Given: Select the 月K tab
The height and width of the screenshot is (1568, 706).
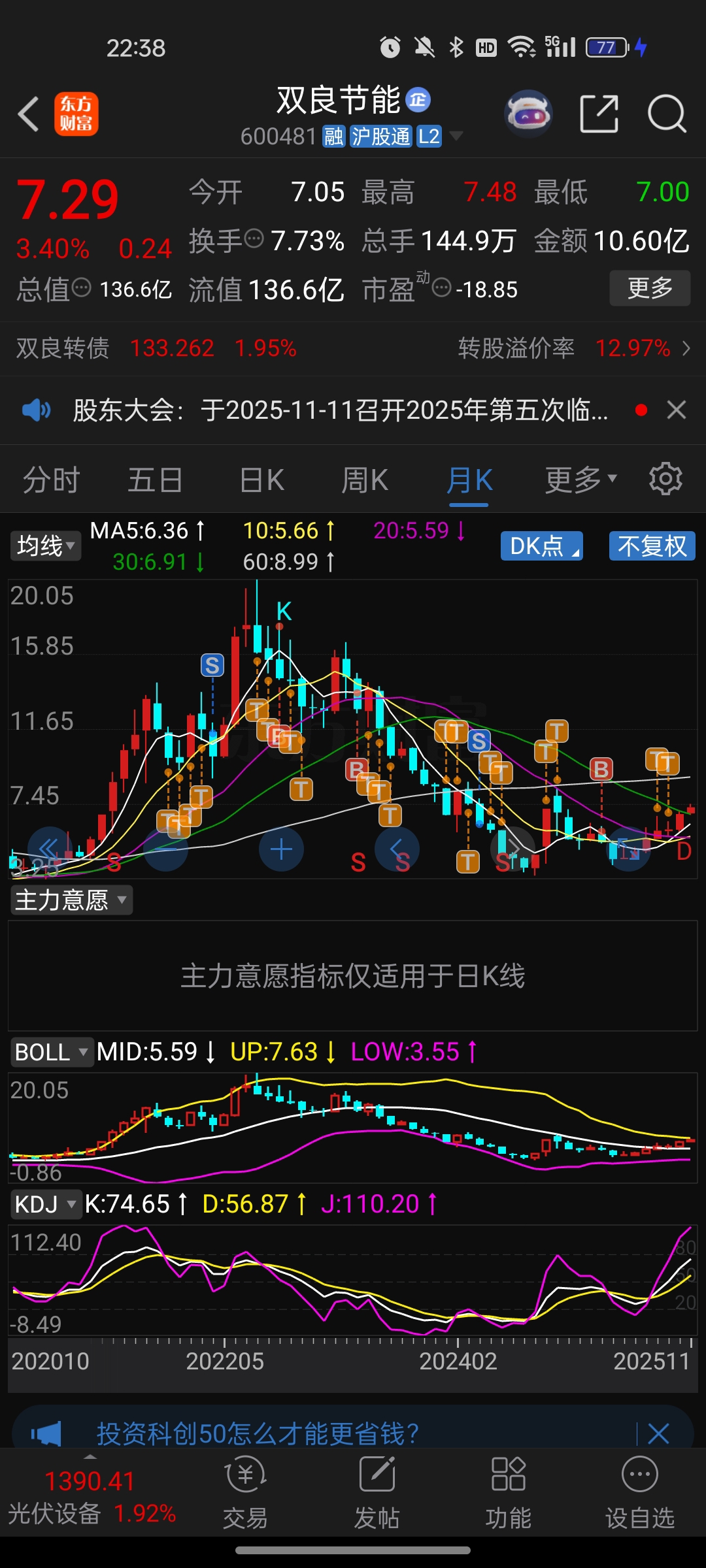Looking at the screenshot, I should pyautogui.click(x=469, y=480).
